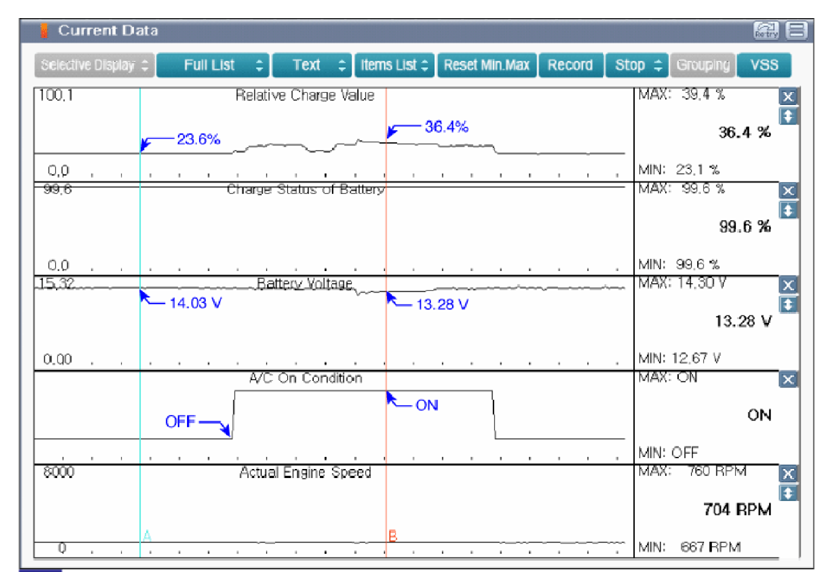Remove the Relative Charge Value graph
This screenshot has height=581, width=833.
tap(788, 97)
